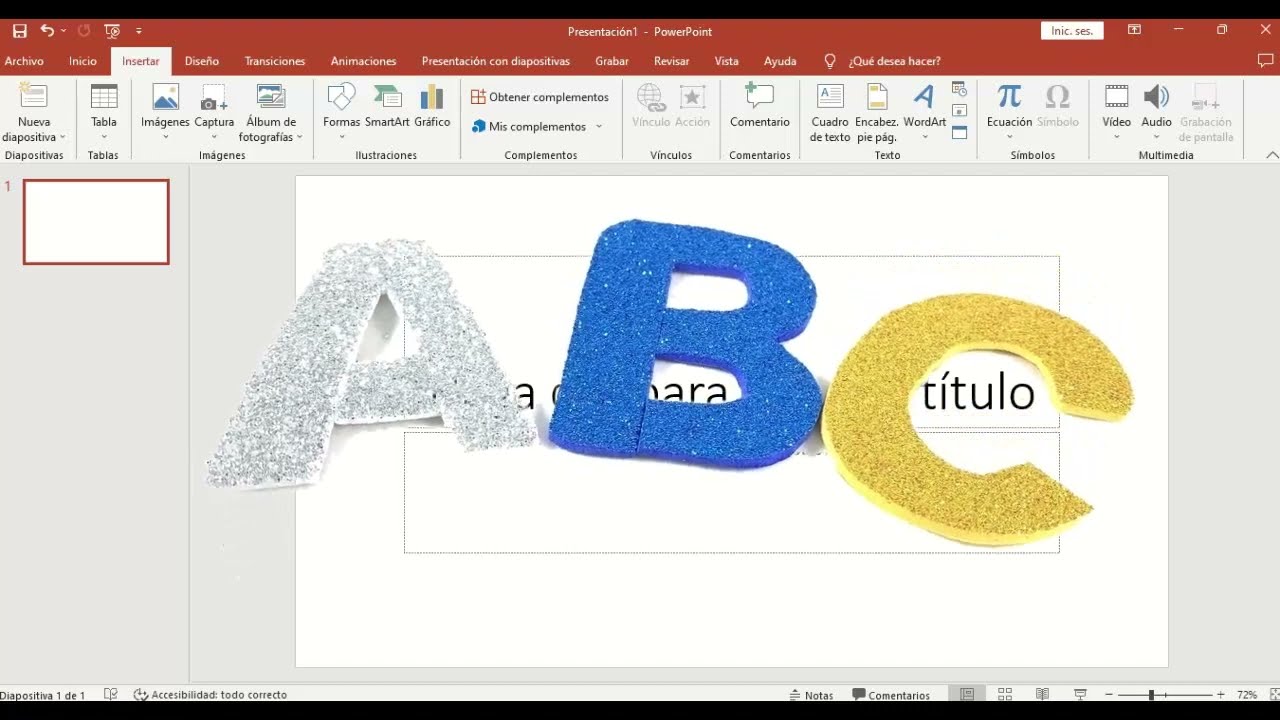Click the Save icon in quick access toolbar

click(x=20, y=31)
